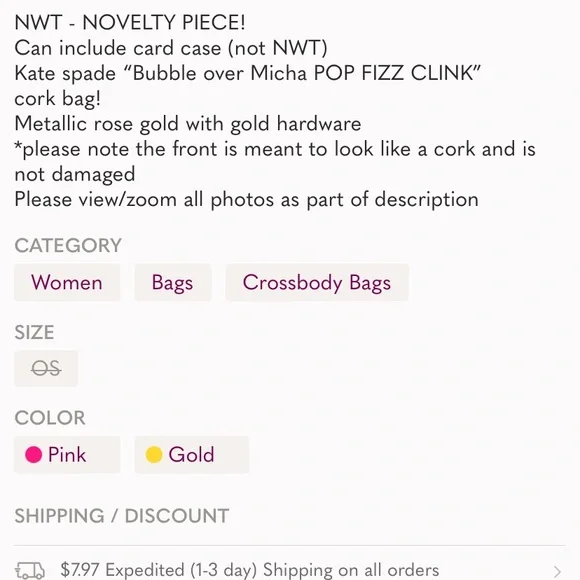This screenshot has width=580, height=580.
Task: Tap the shipping truck icon
Action: pyautogui.click(x=30, y=571)
